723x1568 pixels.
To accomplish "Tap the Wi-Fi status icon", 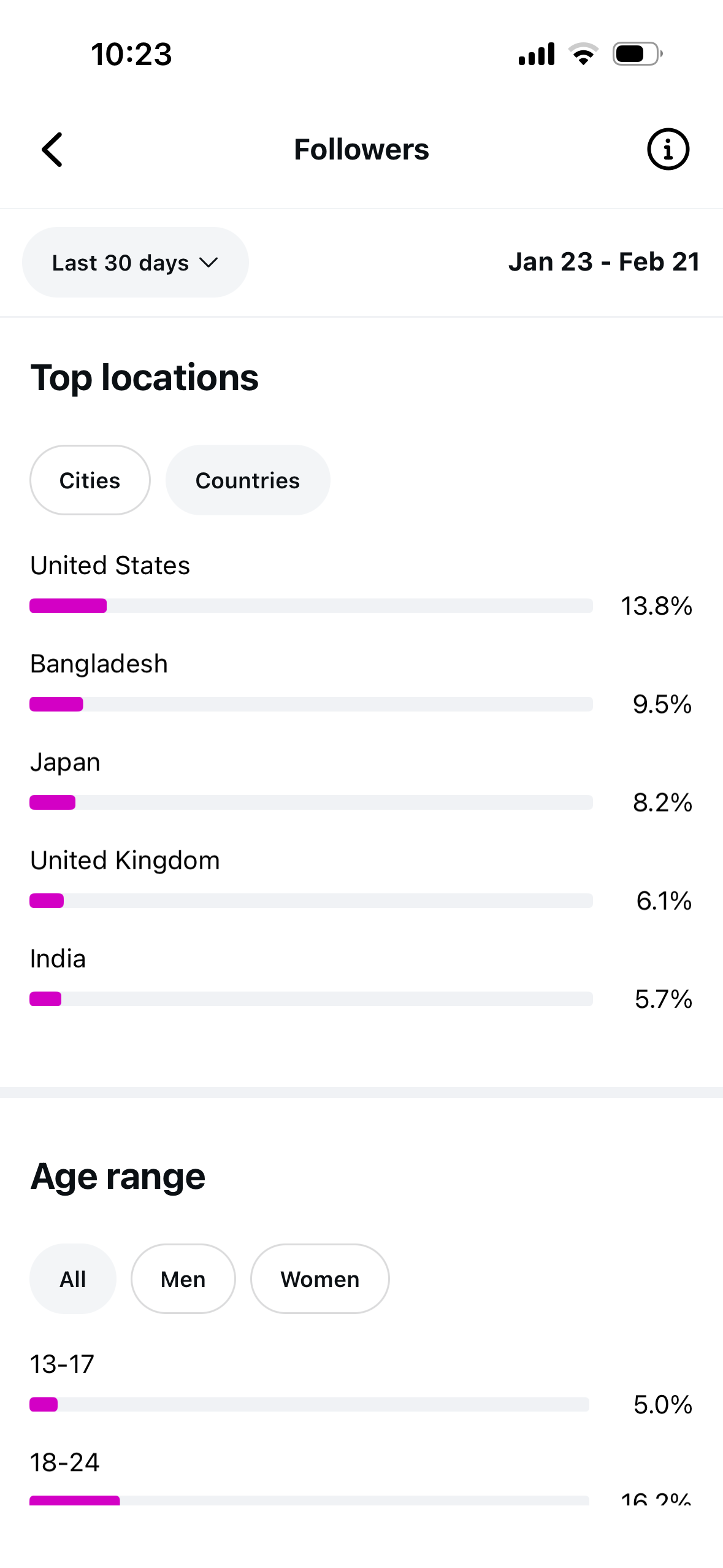I will click(583, 54).
